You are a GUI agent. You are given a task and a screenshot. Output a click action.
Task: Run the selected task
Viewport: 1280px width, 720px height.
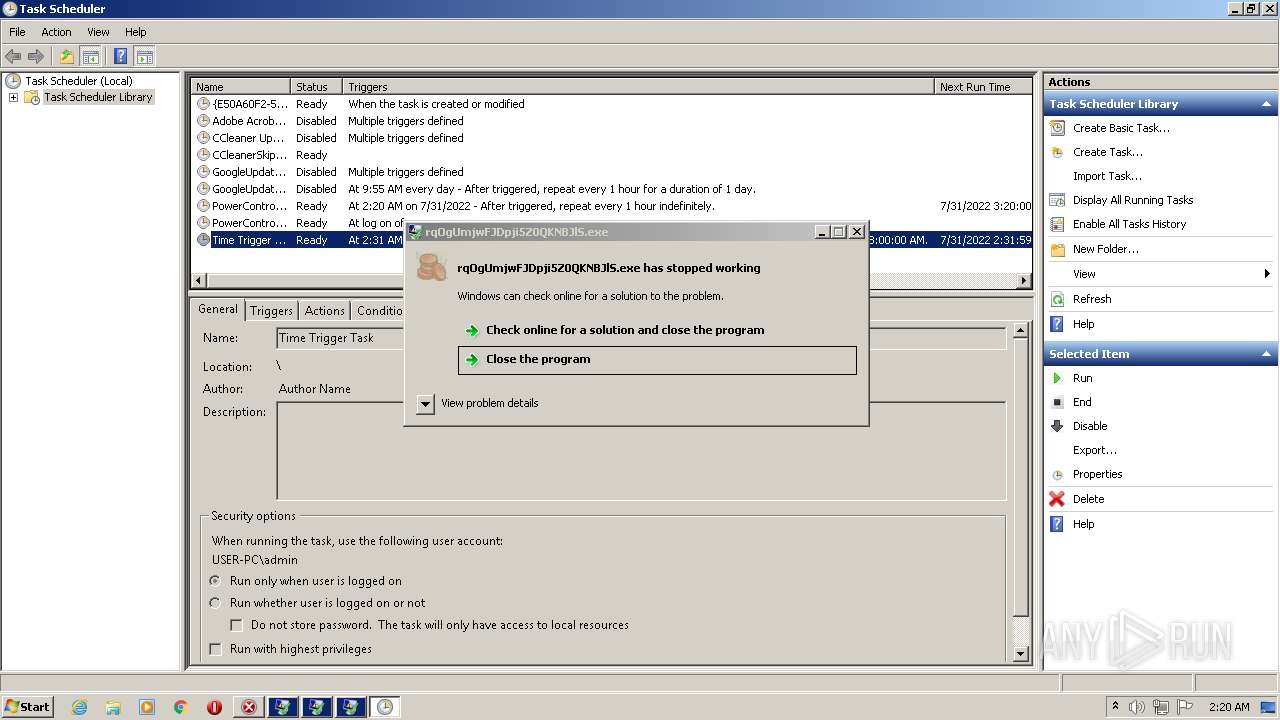(x=1082, y=378)
